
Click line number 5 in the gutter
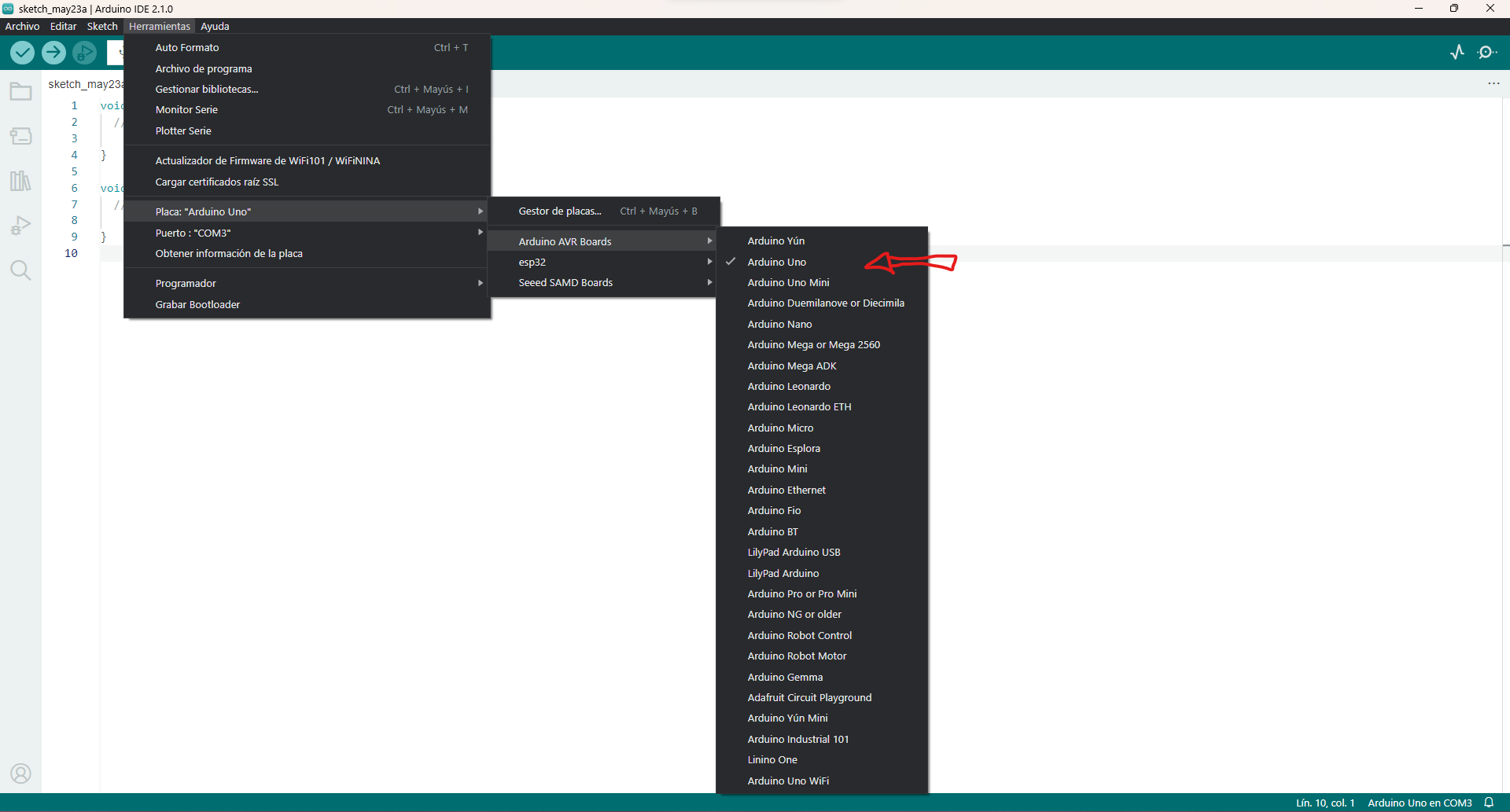pyautogui.click(x=75, y=171)
